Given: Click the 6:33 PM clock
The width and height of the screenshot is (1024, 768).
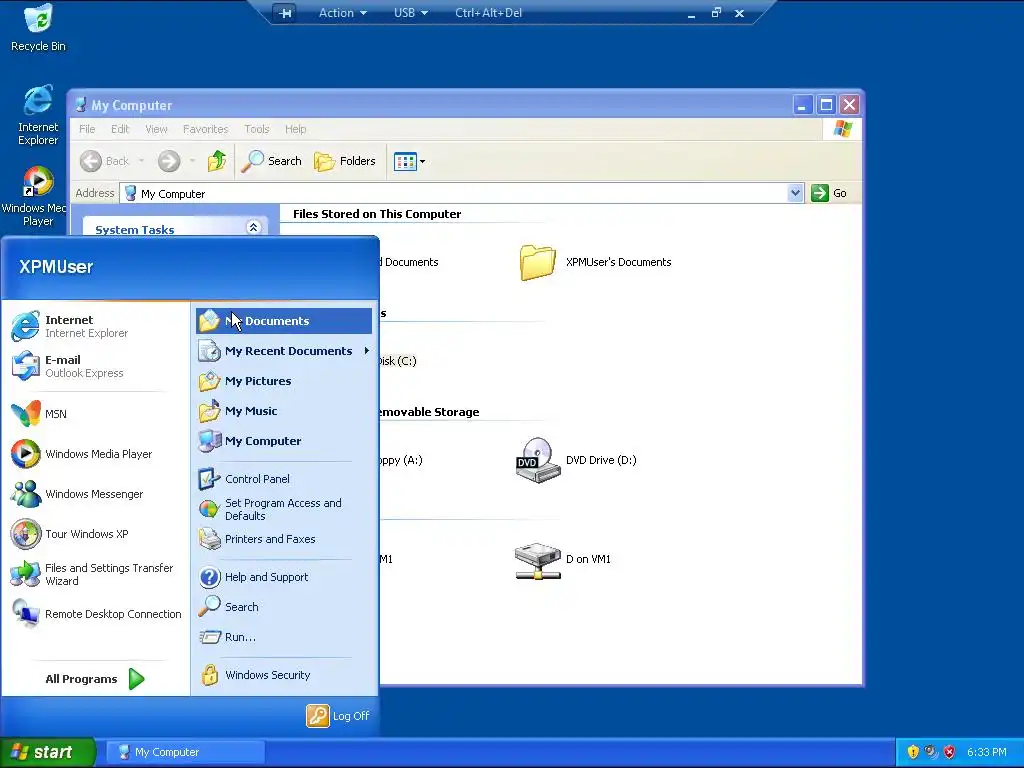Looking at the screenshot, I should pos(987,752).
